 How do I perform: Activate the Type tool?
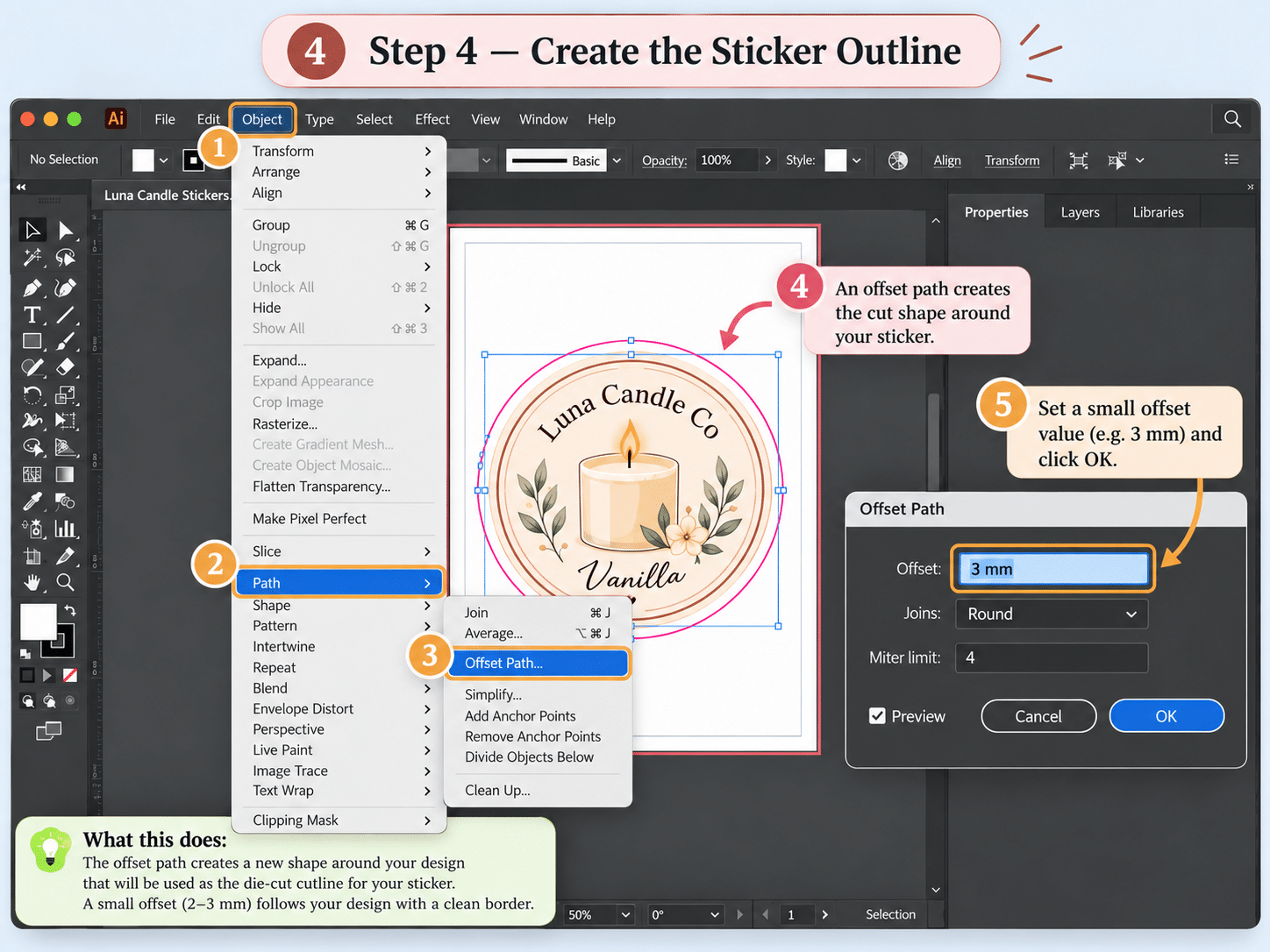point(32,315)
